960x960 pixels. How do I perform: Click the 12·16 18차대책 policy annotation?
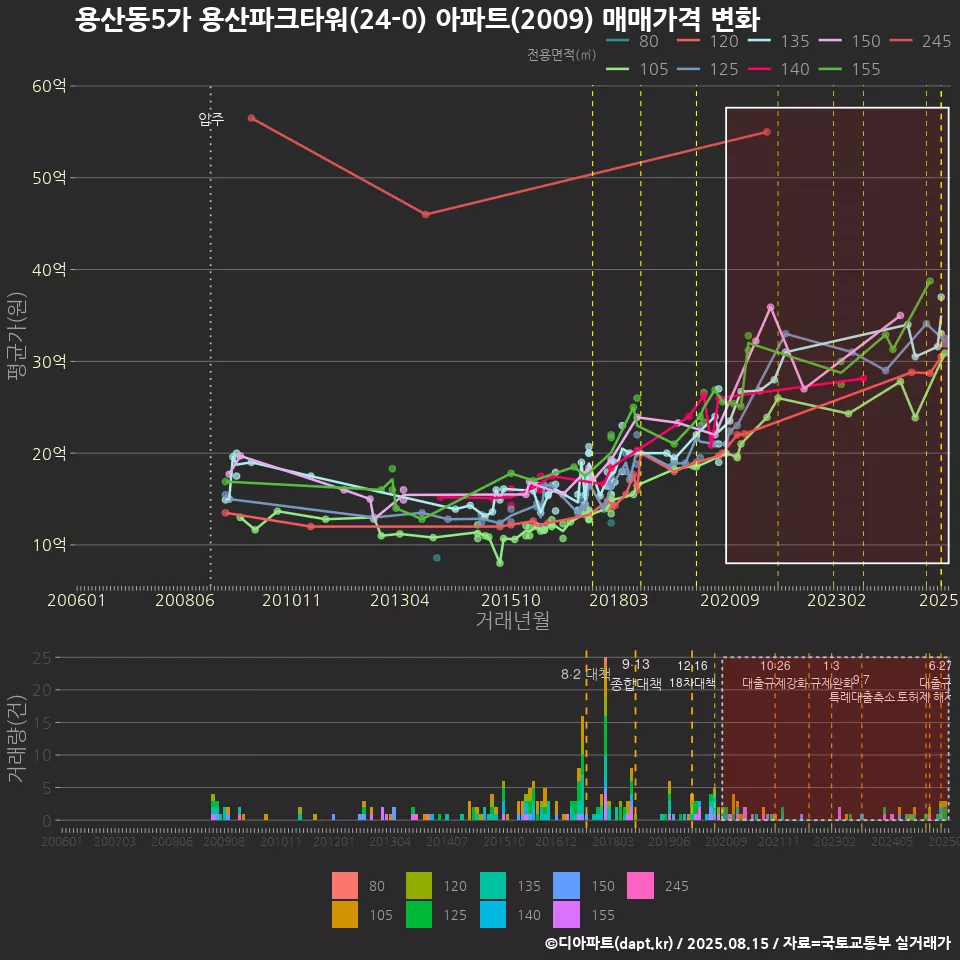point(692,674)
